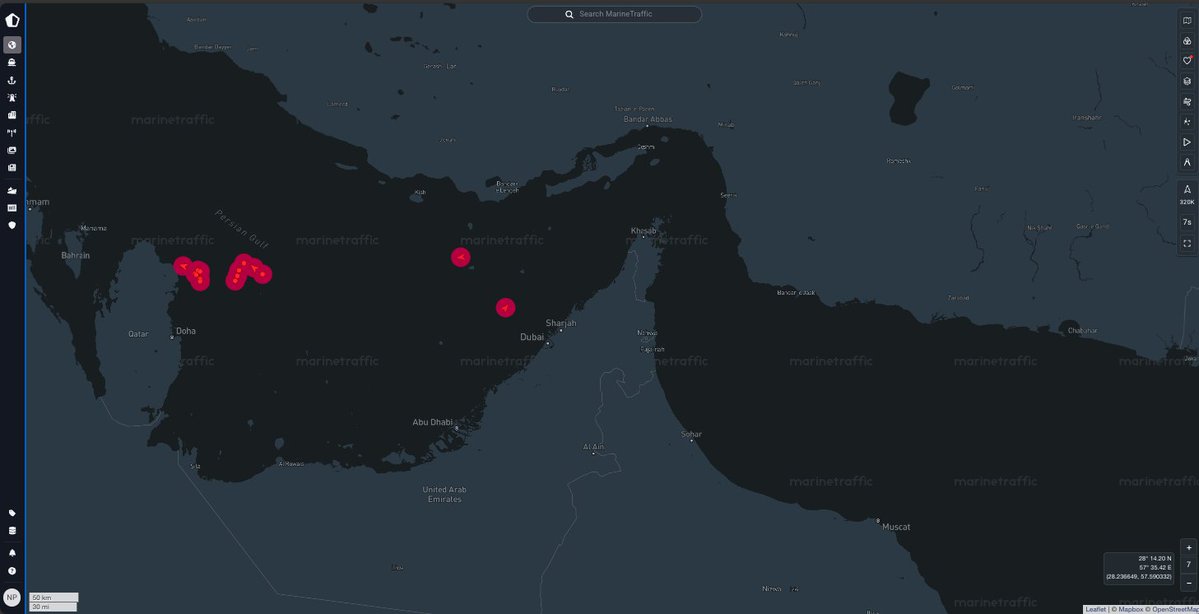Click the Bandar Abbas label
The width and height of the screenshot is (1199, 614).
coord(648,119)
